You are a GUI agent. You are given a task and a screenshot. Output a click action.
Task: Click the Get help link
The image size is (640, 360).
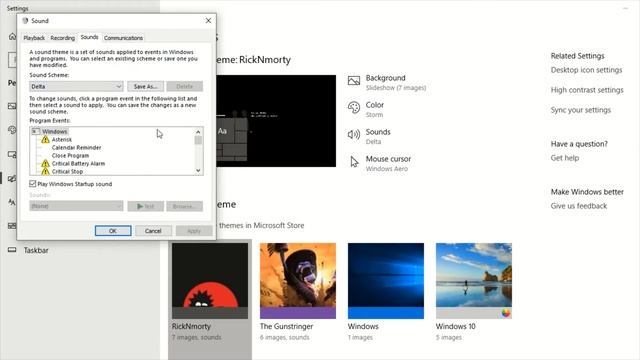point(564,158)
